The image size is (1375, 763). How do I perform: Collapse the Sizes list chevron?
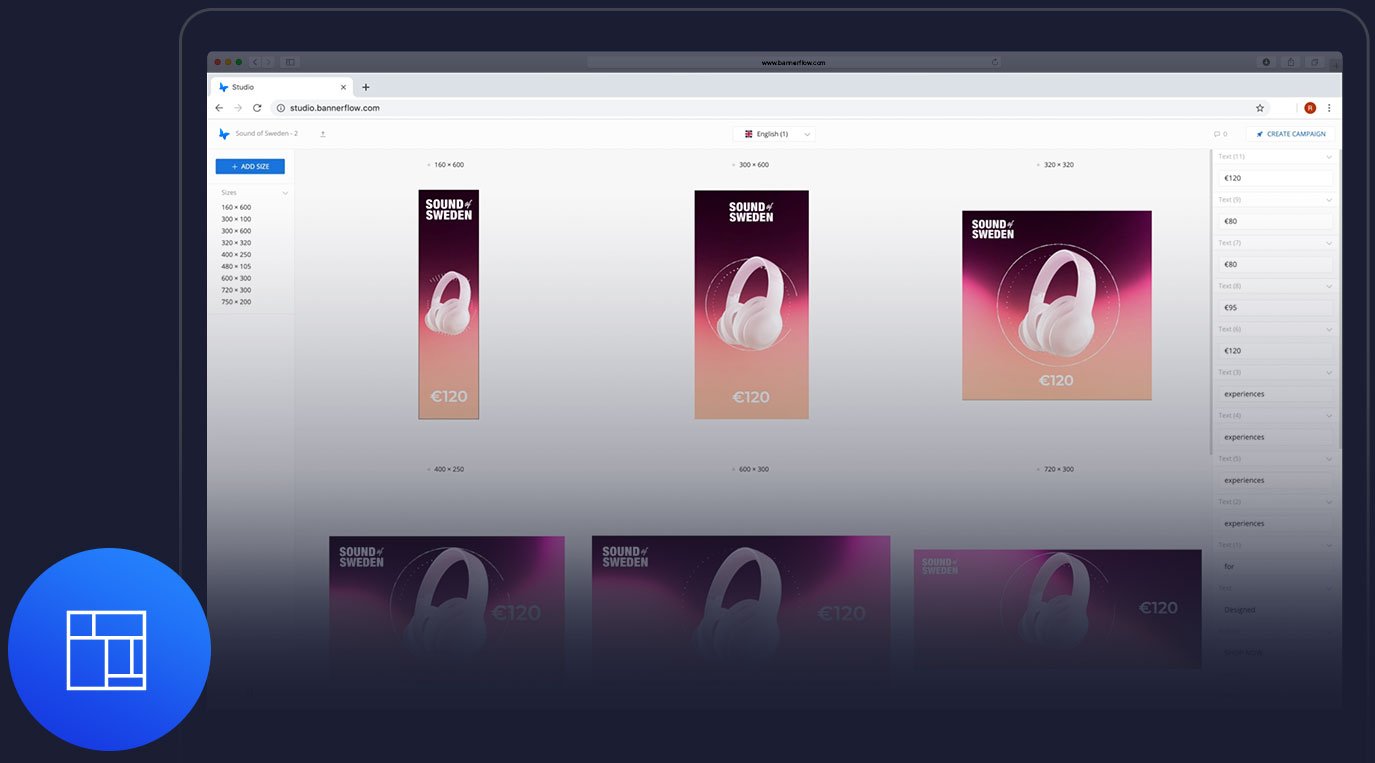285,193
